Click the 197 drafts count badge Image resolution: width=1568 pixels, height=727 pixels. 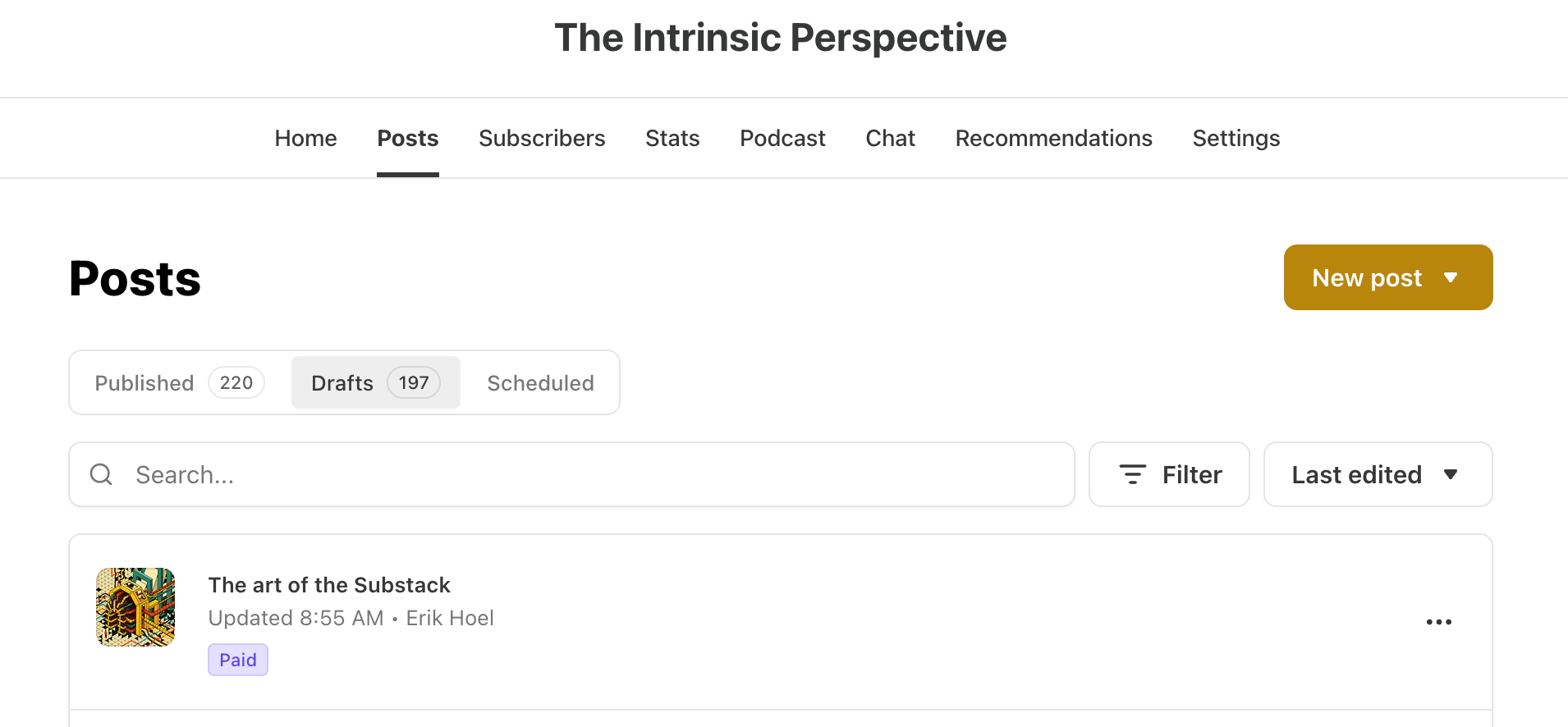pos(414,382)
